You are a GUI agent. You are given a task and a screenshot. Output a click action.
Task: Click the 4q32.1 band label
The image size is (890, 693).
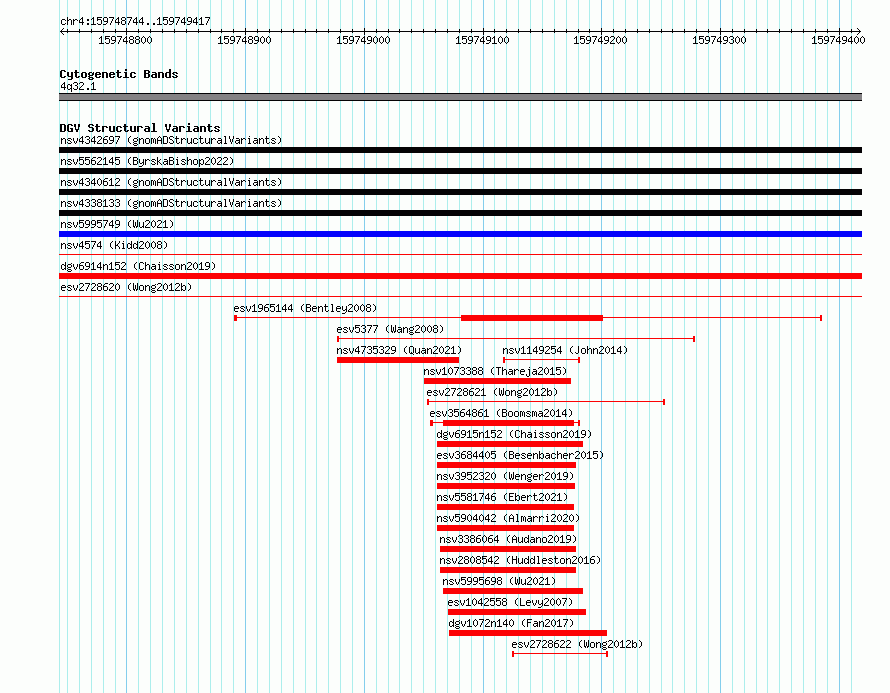(x=78, y=86)
